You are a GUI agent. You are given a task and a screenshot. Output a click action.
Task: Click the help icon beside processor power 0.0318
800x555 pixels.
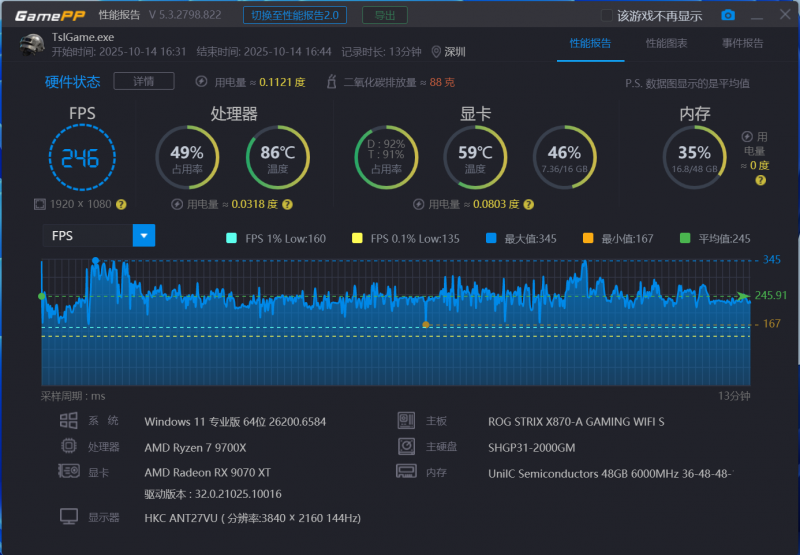coord(287,204)
